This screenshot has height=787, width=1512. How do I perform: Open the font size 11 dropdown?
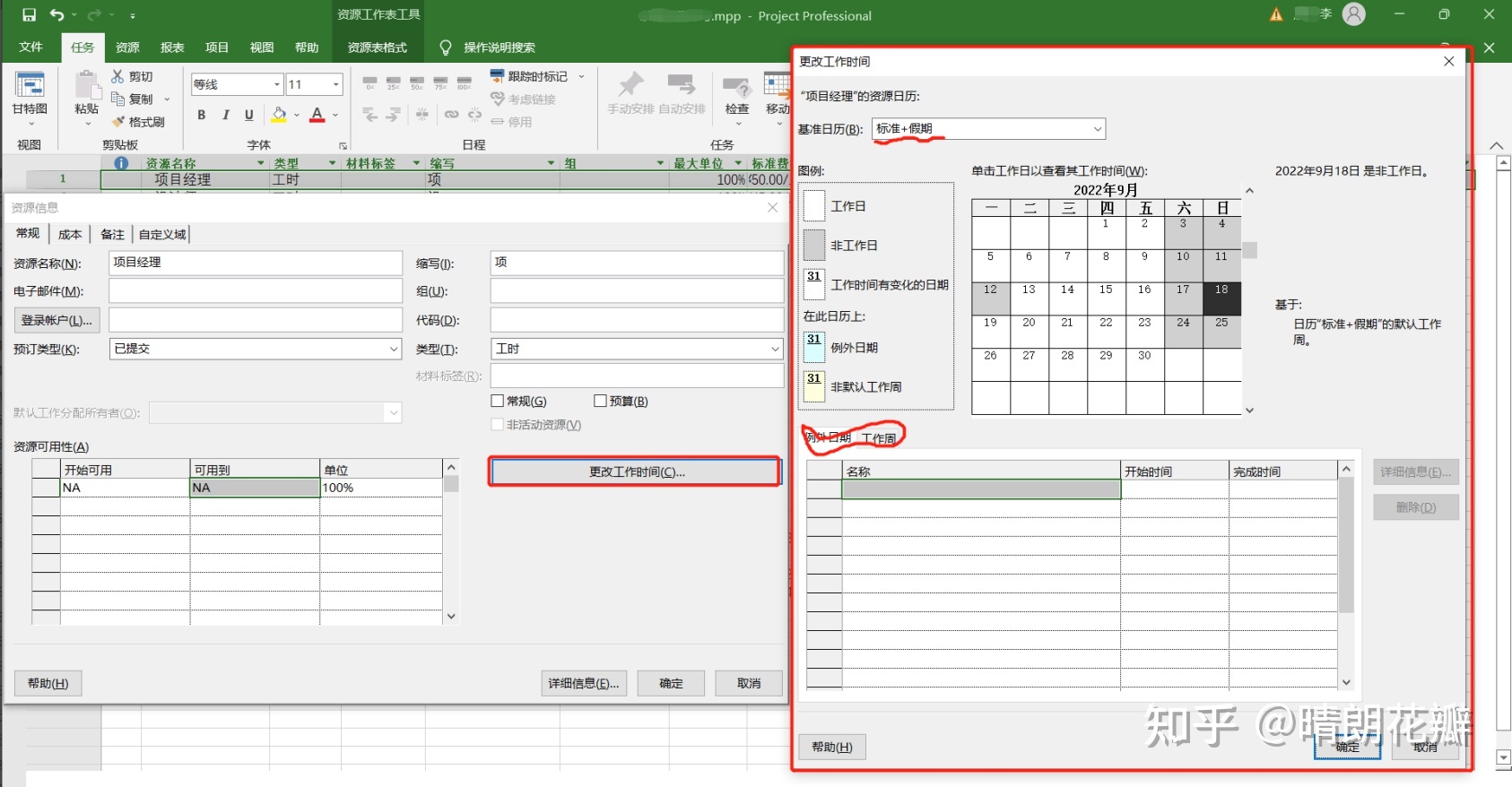tap(336, 84)
